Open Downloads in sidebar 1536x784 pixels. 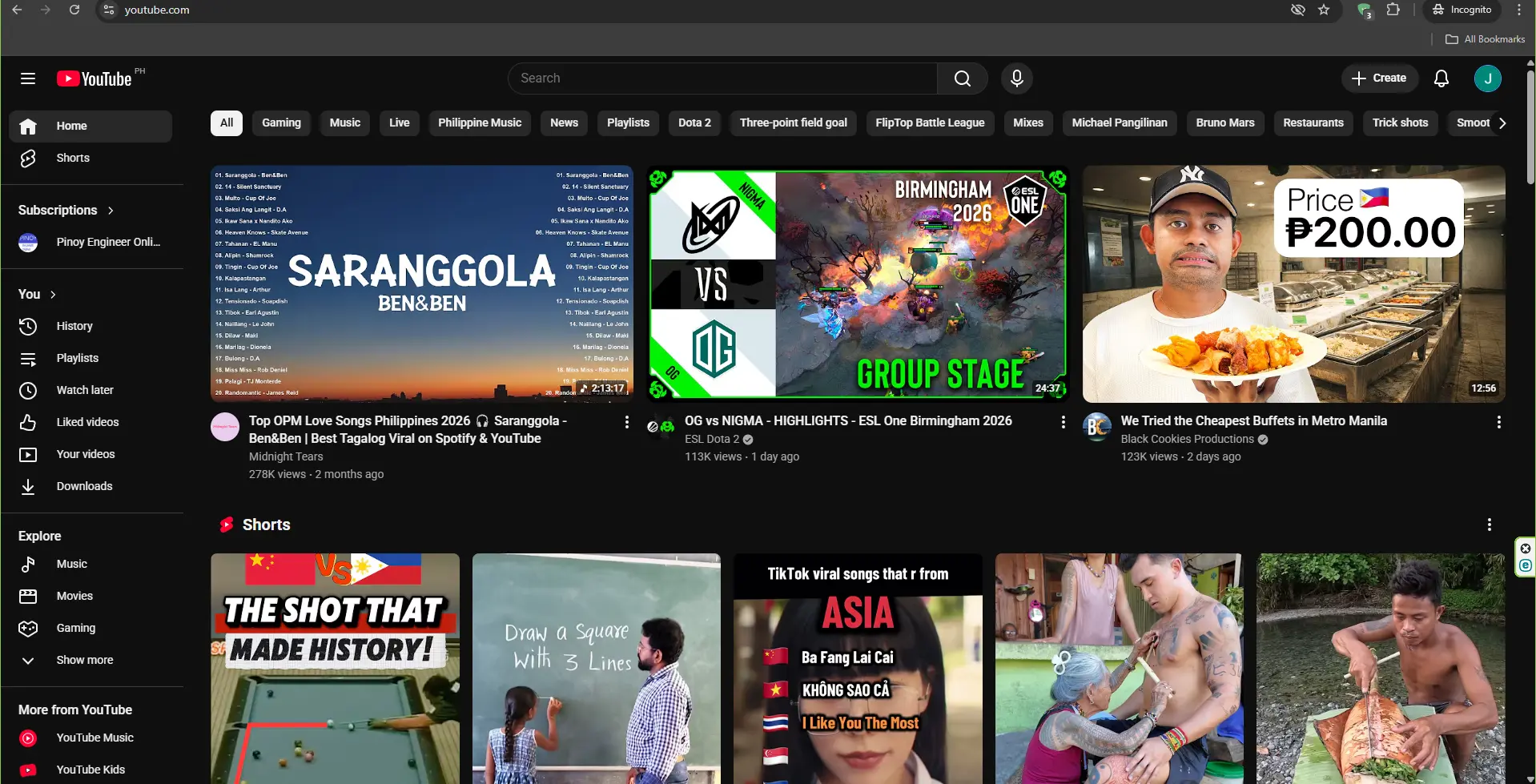pos(90,486)
